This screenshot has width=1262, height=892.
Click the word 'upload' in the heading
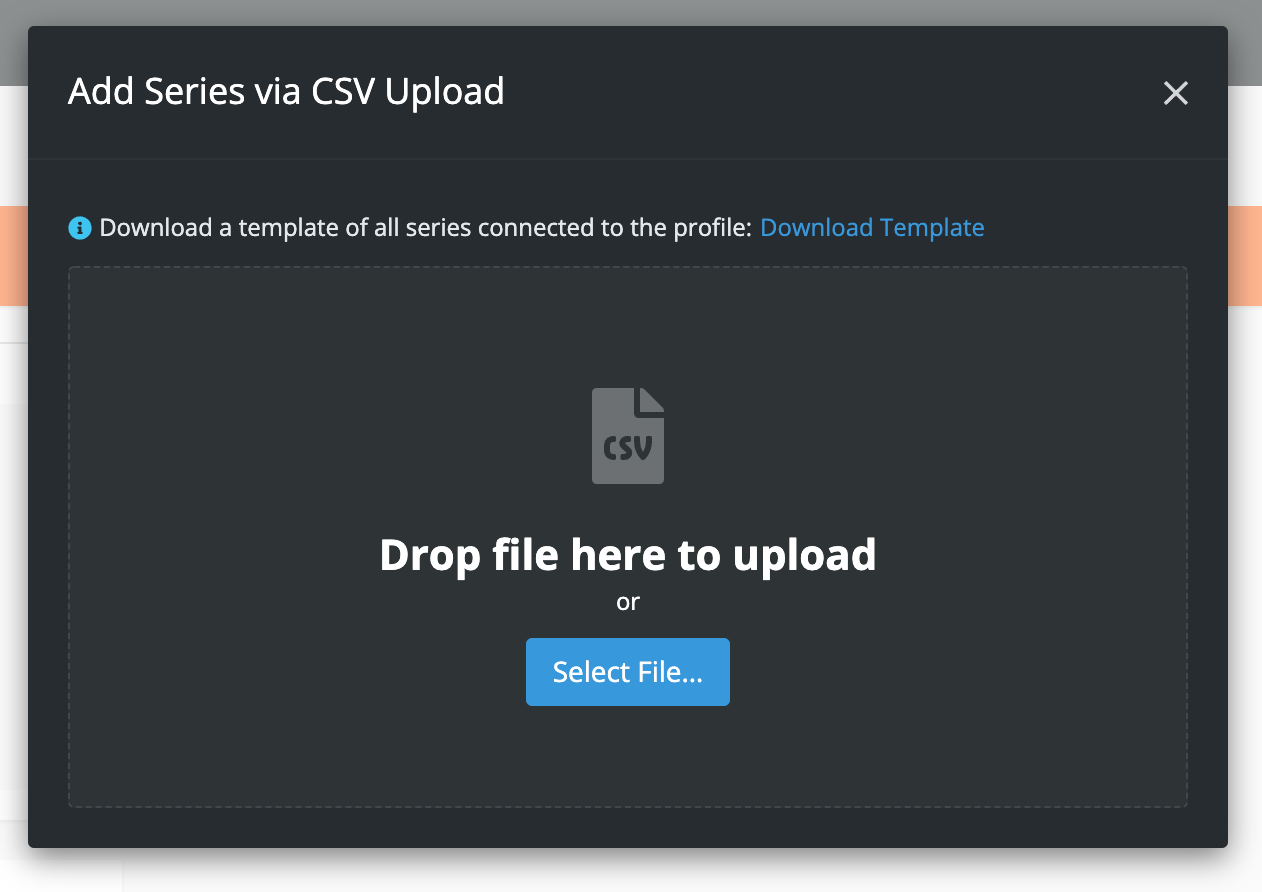point(805,555)
